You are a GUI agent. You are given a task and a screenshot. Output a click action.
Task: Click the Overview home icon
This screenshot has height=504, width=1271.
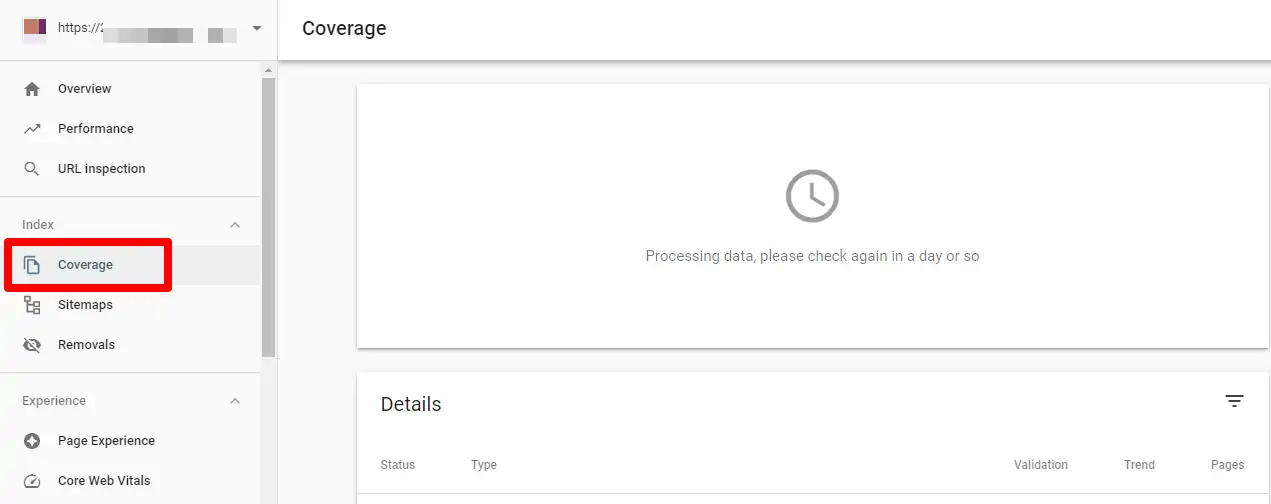32,89
